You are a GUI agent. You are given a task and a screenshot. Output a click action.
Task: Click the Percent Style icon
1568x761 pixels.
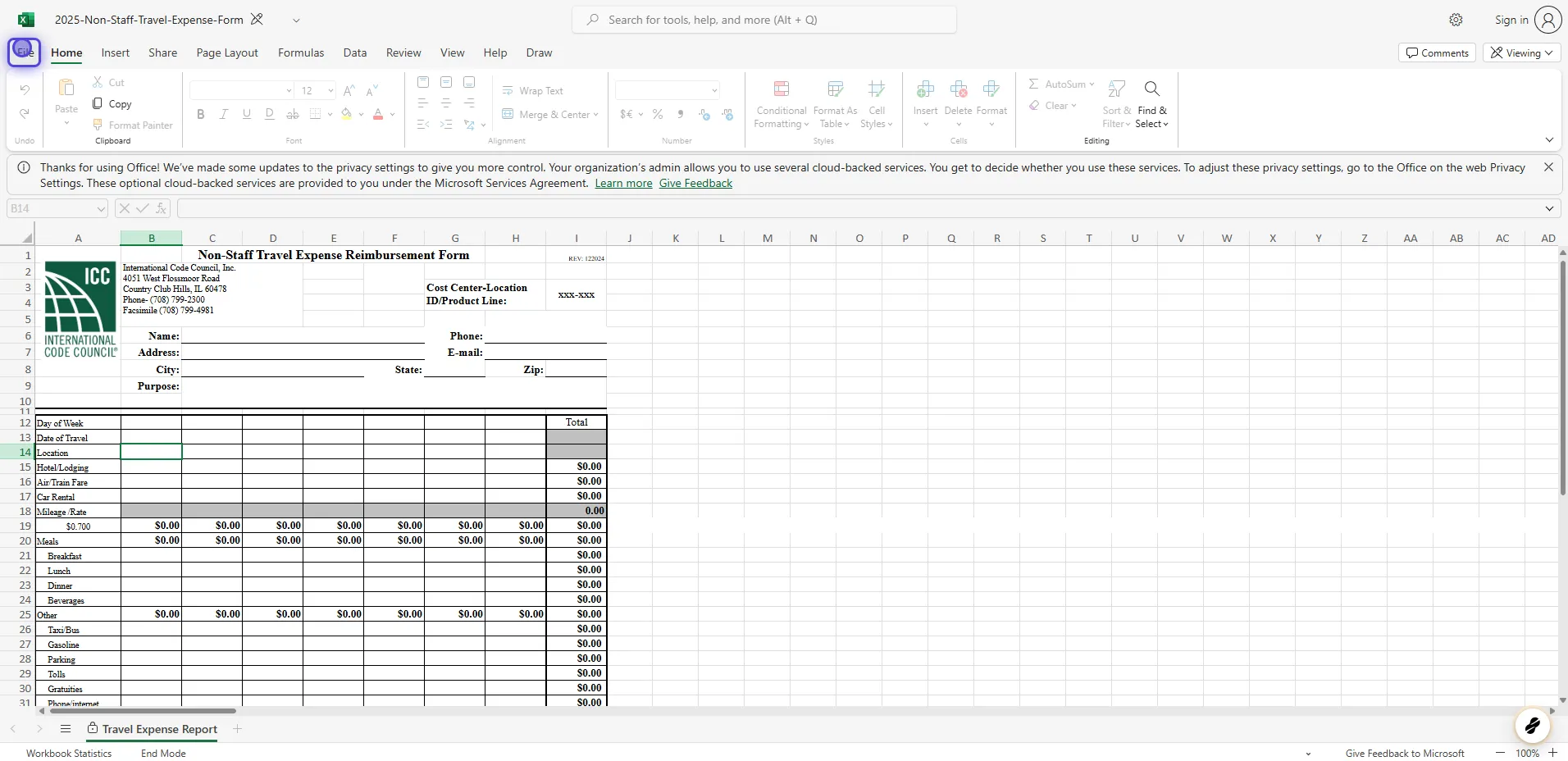click(x=657, y=114)
